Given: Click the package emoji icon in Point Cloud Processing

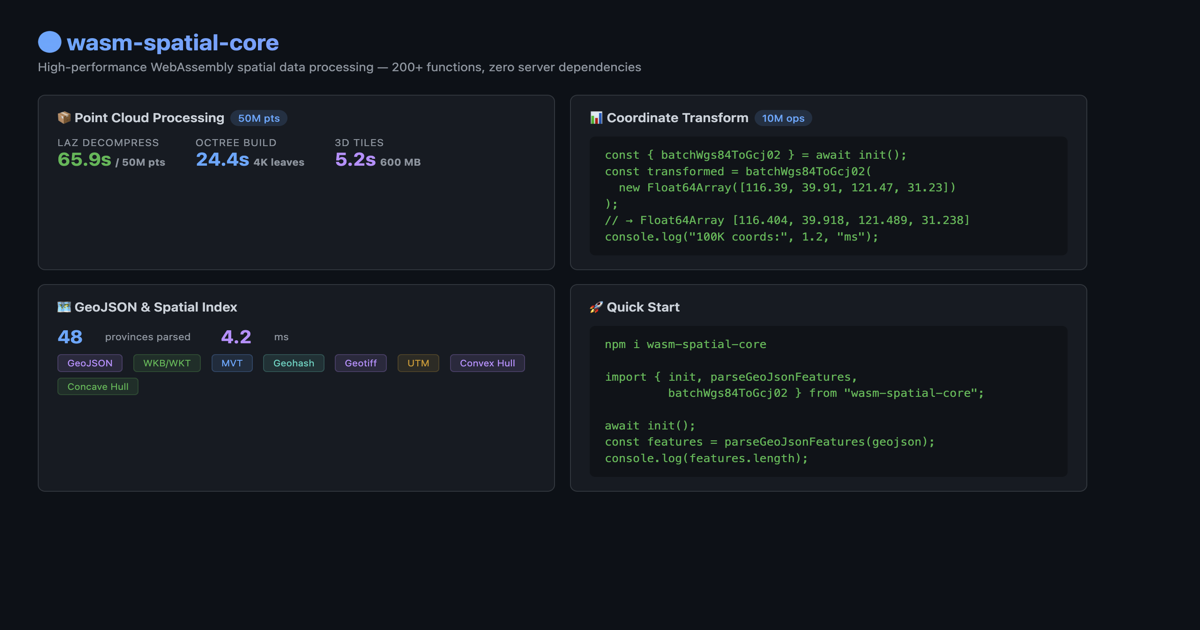Looking at the screenshot, I should tap(64, 118).
